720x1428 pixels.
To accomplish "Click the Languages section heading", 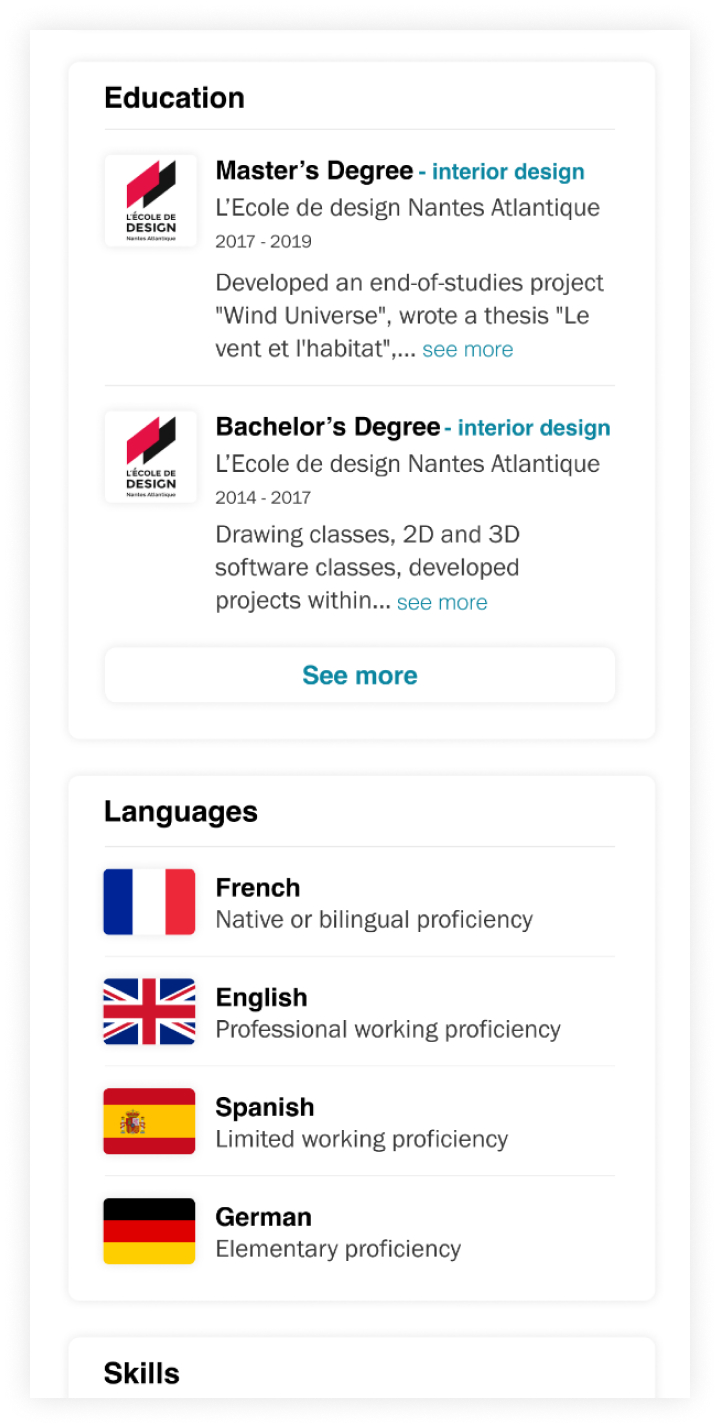I will point(181,812).
